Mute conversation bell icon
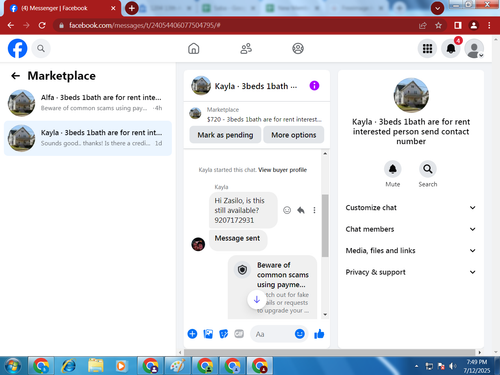 (393, 169)
